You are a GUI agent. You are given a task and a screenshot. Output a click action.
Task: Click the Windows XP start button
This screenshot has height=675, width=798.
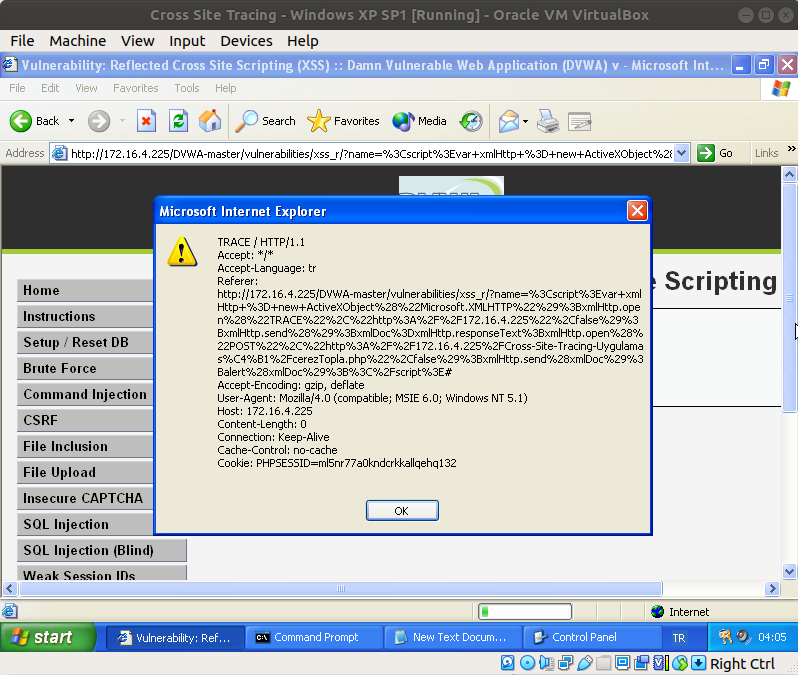(x=48, y=637)
